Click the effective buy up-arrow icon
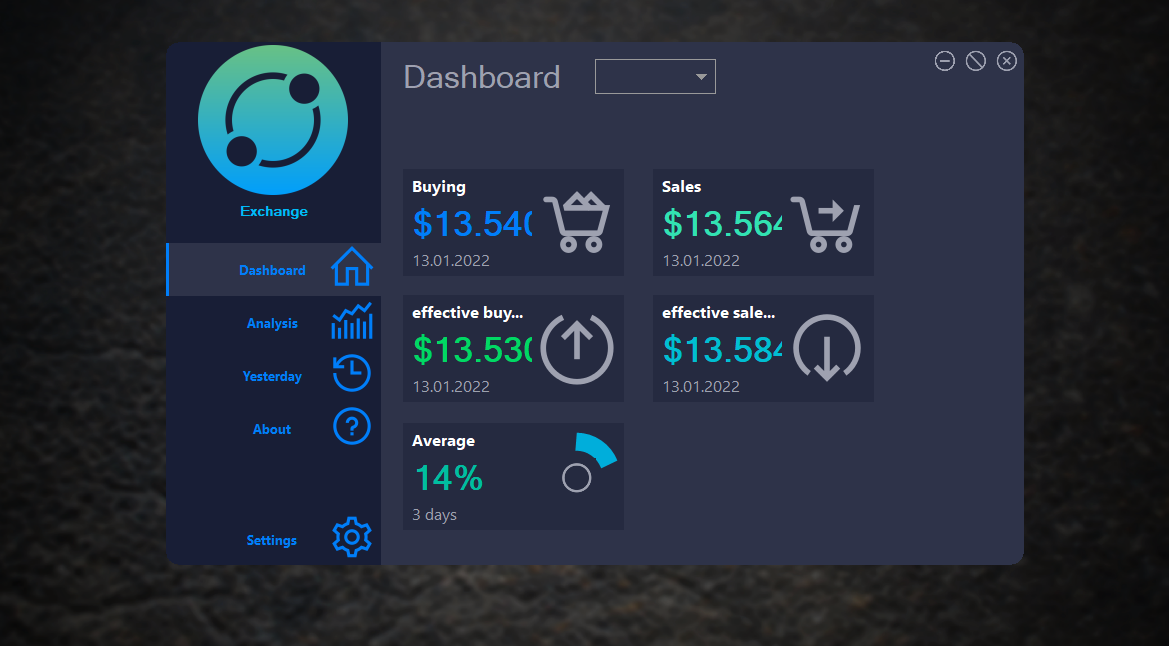The image size is (1169, 646). pos(576,348)
